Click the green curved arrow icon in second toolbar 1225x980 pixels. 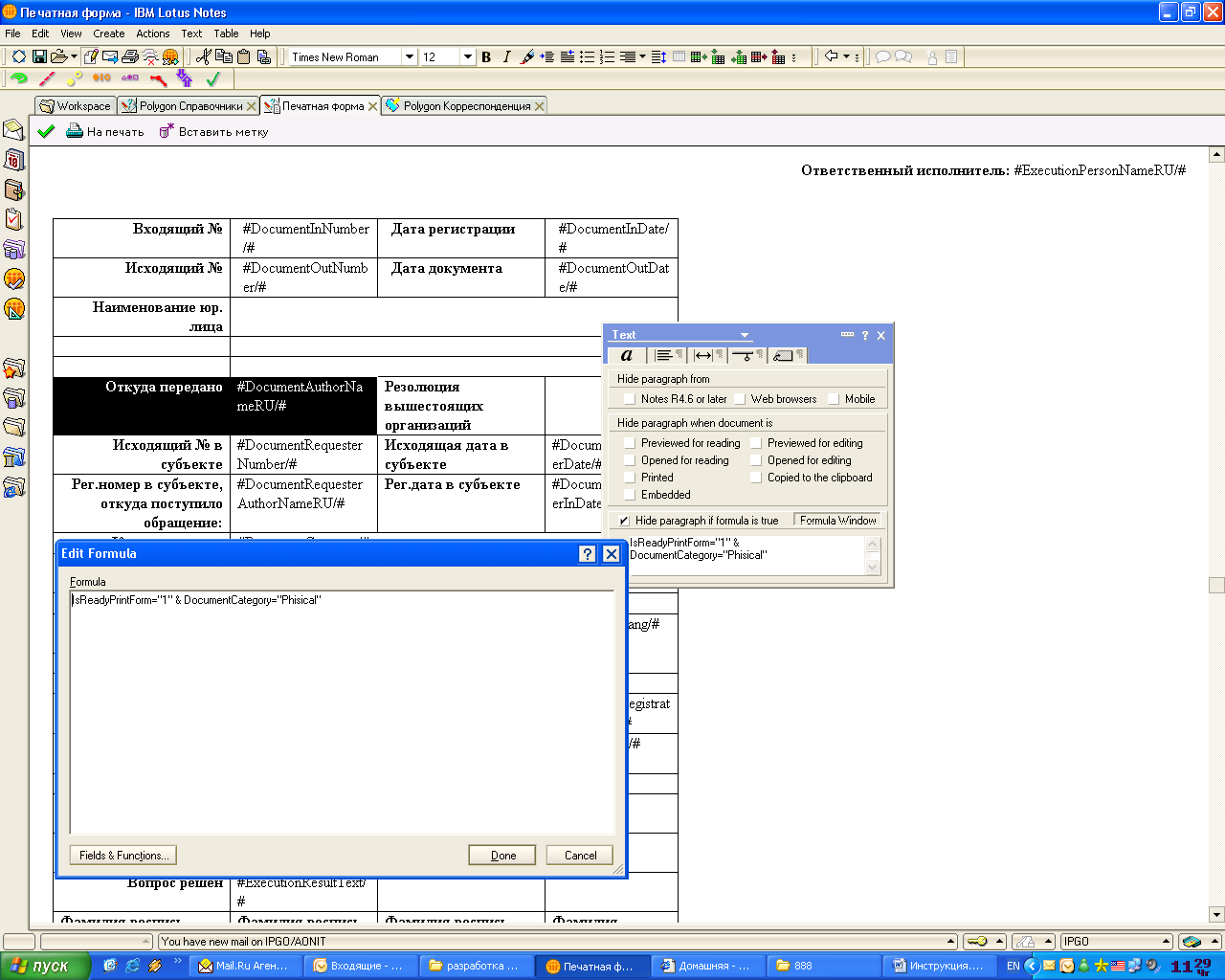(18, 78)
